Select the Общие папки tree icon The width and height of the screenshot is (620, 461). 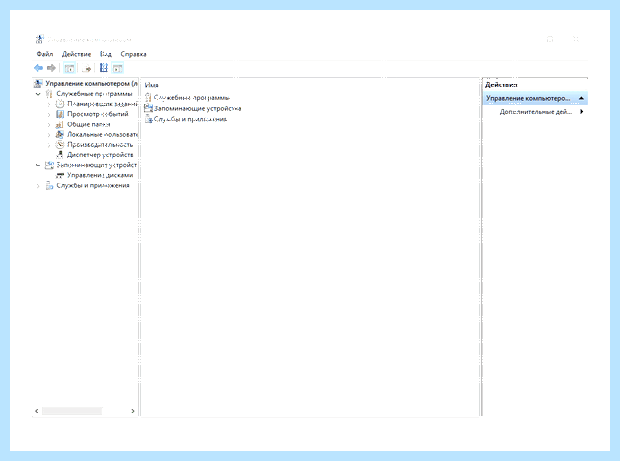point(60,125)
